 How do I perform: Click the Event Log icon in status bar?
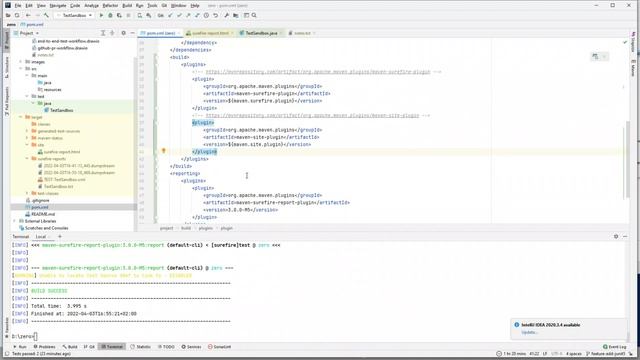click(614, 347)
